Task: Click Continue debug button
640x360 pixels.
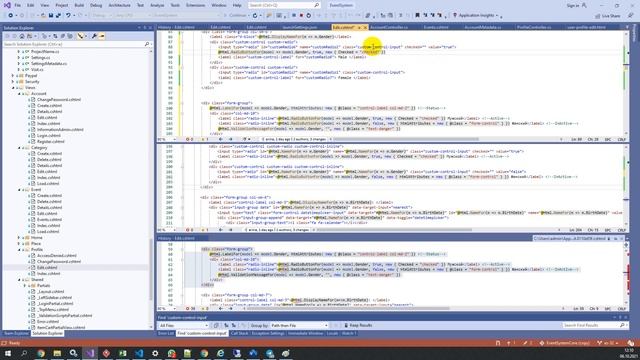Action: point(237,16)
